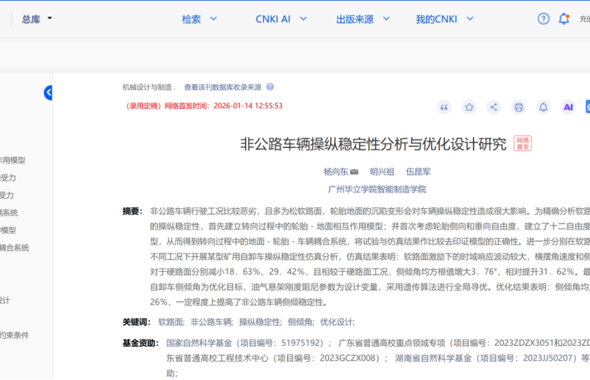Click the 网络首发时间 2026-01-14 timestamp
Image resolution: width=590 pixels, height=380 pixels.
coord(204,106)
